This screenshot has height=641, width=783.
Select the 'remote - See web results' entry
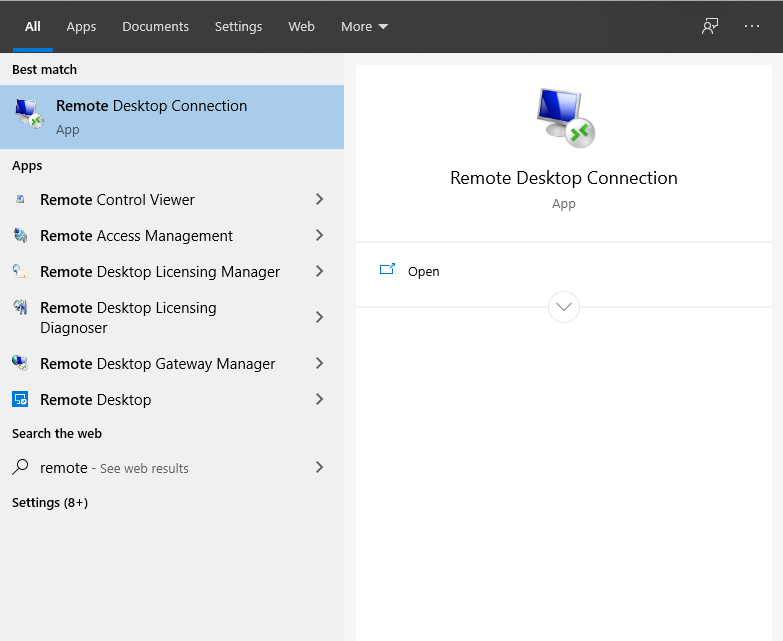point(114,468)
